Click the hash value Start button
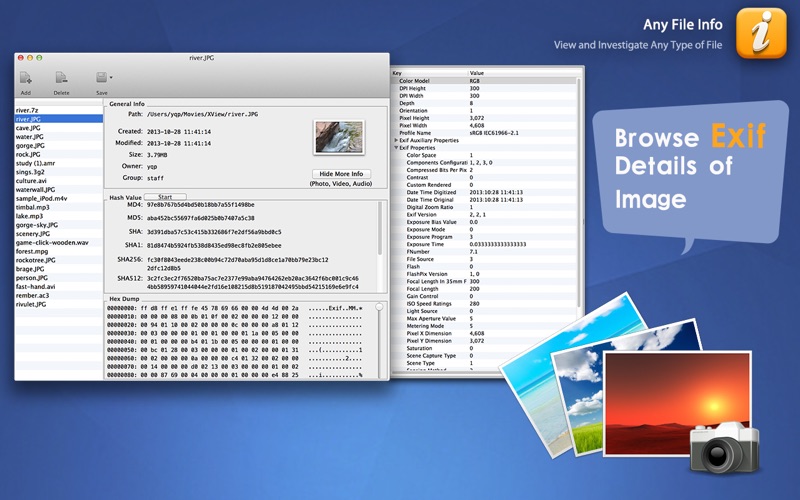This screenshot has height=500, width=800. click(x=165, y=197)
